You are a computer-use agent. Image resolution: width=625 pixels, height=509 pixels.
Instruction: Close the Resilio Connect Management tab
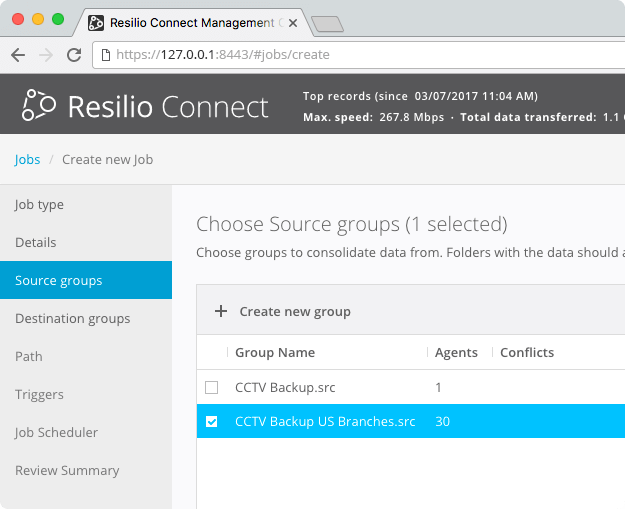click(x=293, y=23)
